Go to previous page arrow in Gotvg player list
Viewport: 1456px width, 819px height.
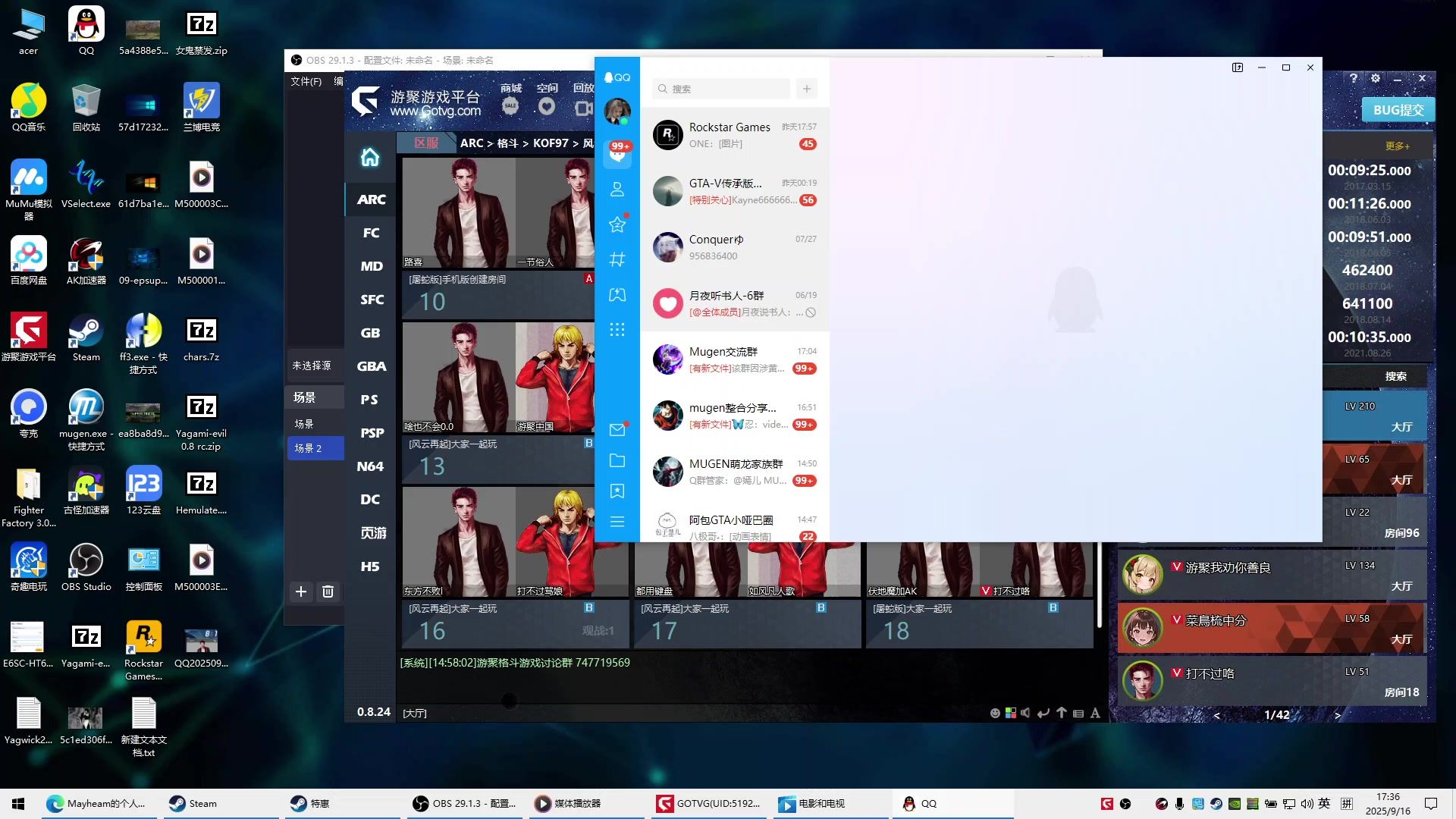[1217, 714]
